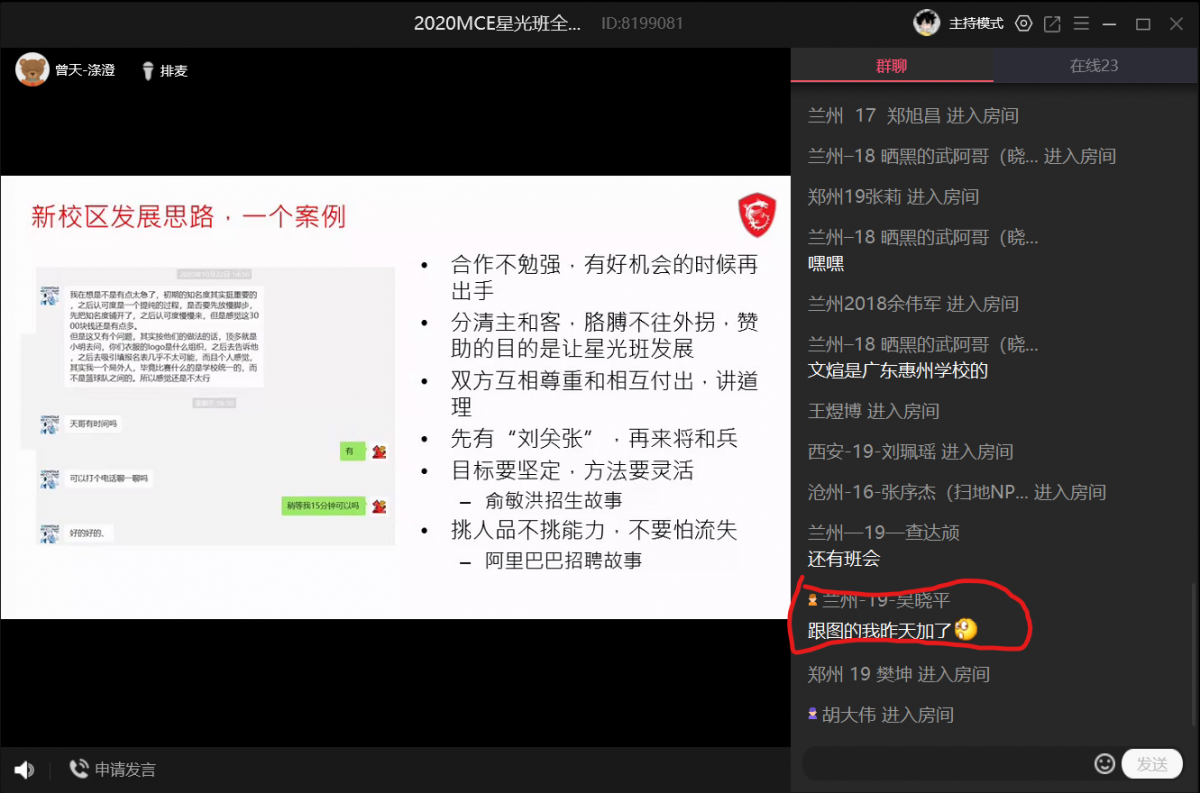Switch to the 群聊 tab
Viewport: 1200px width, 793px height.
892,65
